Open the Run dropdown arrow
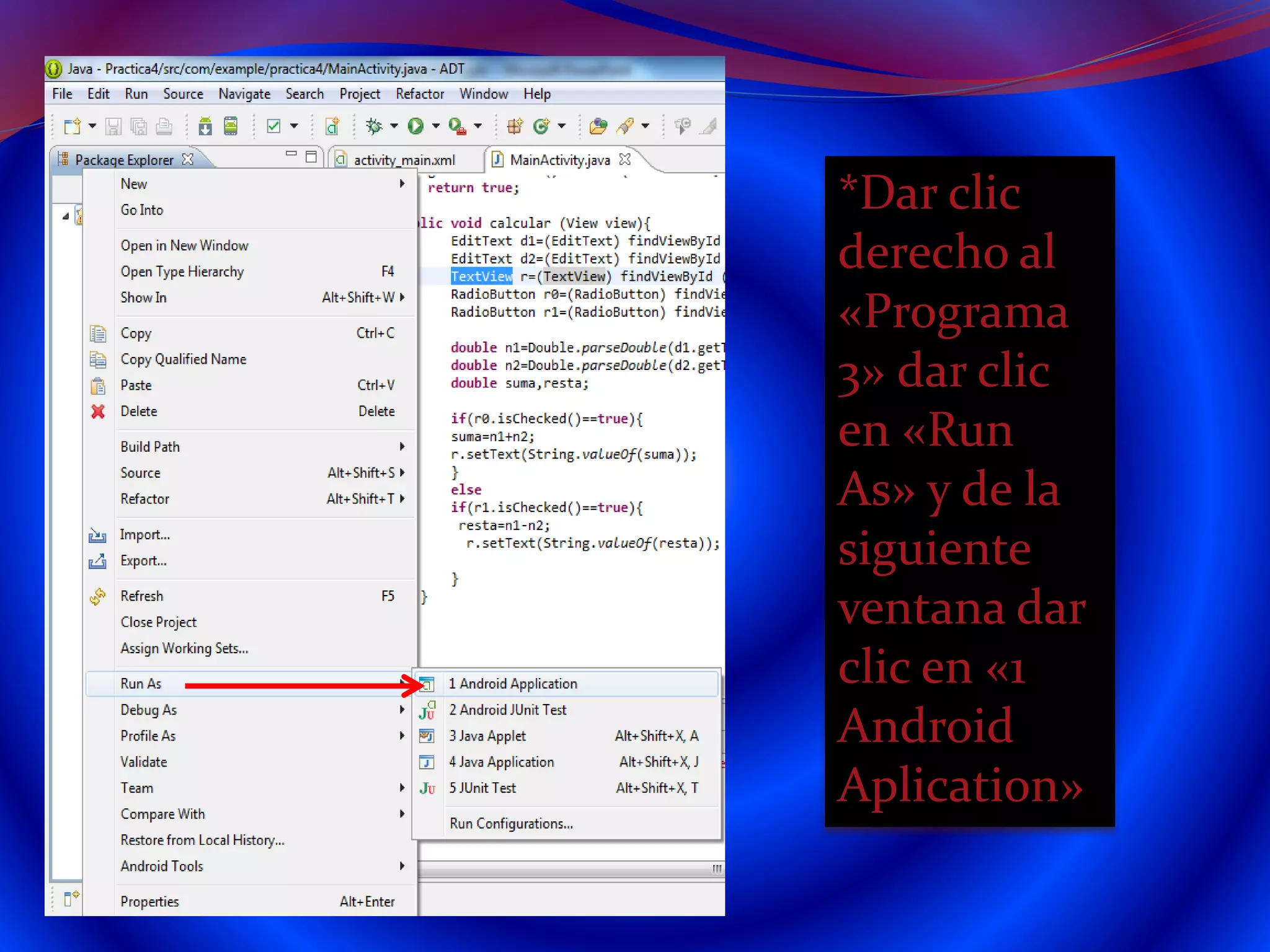 click(x=436, y=126)
